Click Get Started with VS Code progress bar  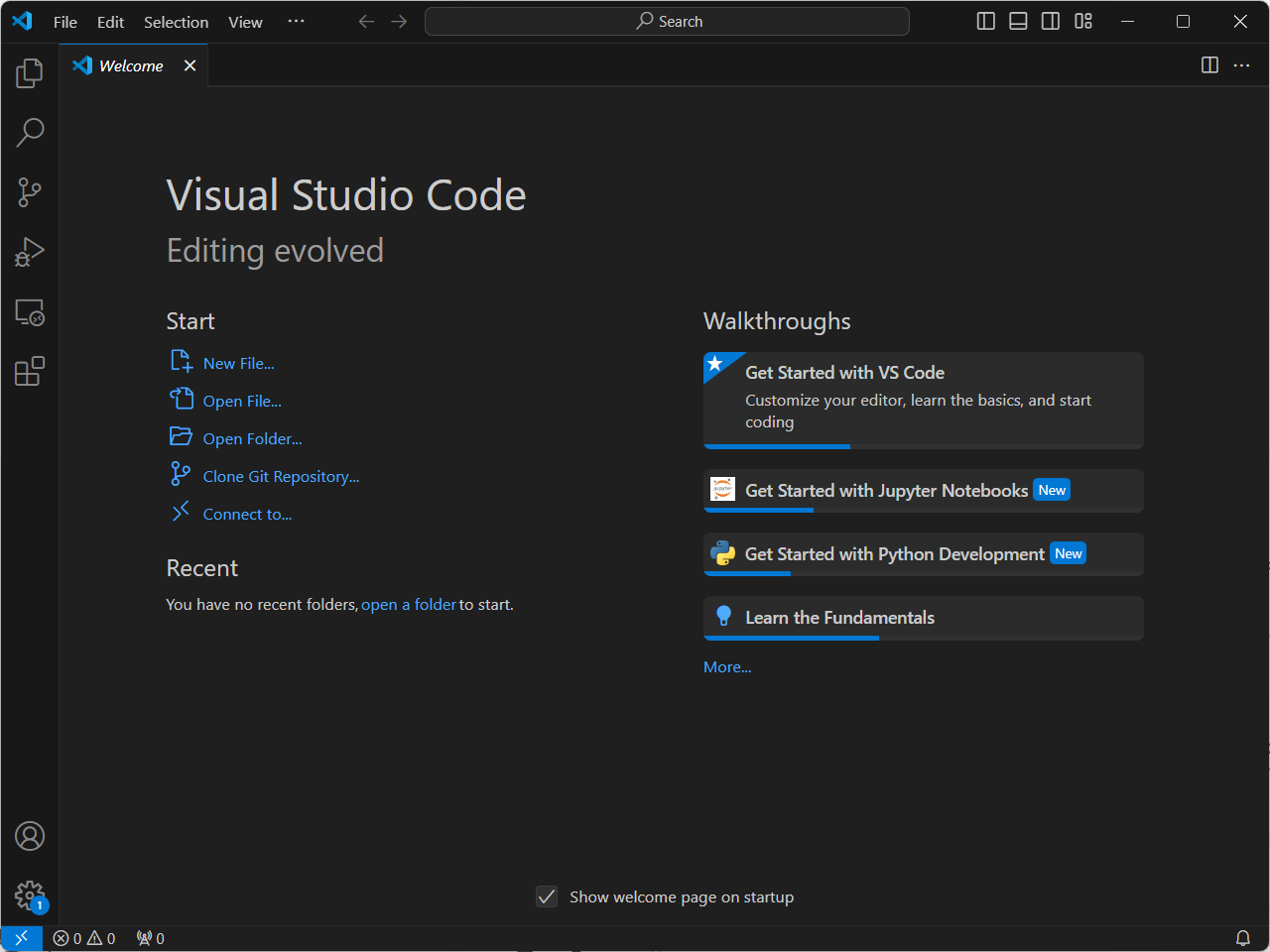tap(923, 447)
